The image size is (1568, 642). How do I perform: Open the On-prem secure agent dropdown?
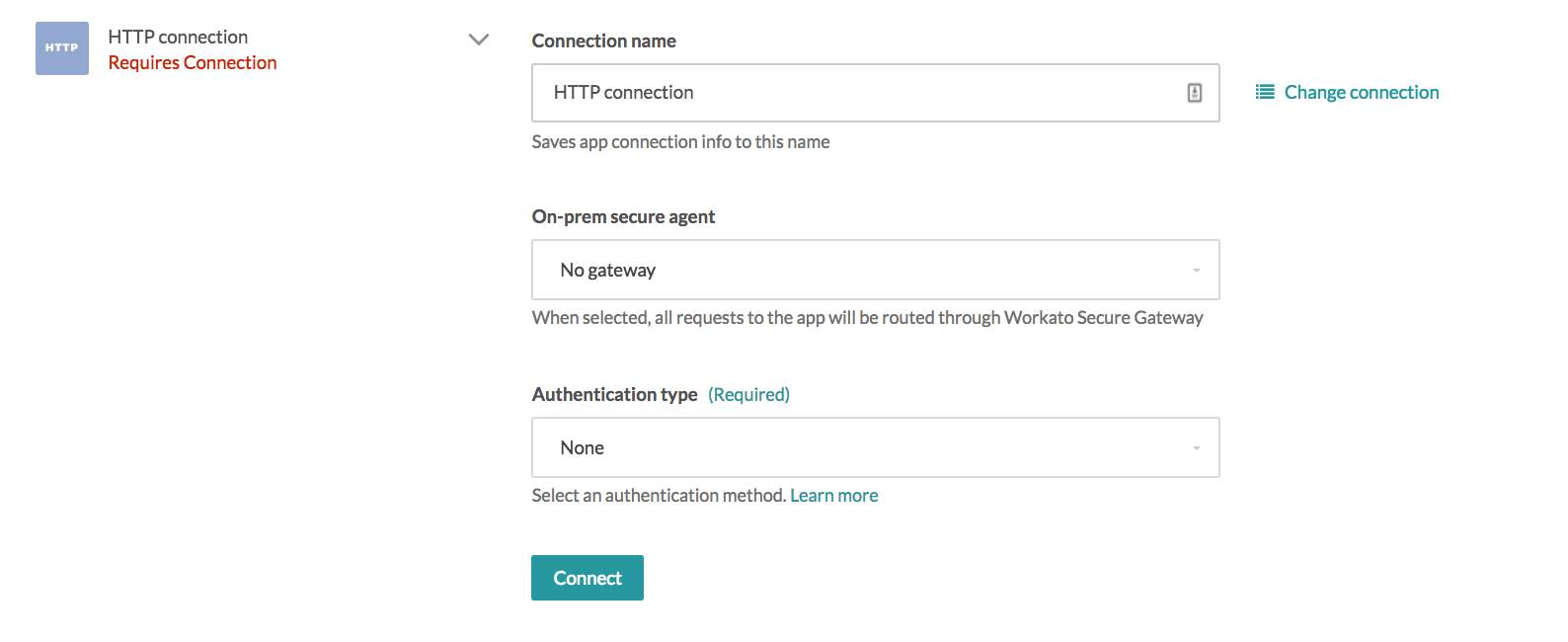[875, 269]
